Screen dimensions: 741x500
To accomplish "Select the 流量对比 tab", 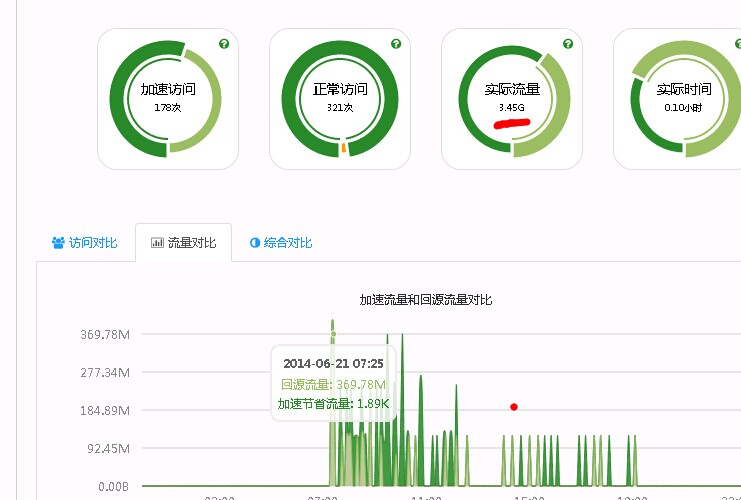I will coord(183,242).
